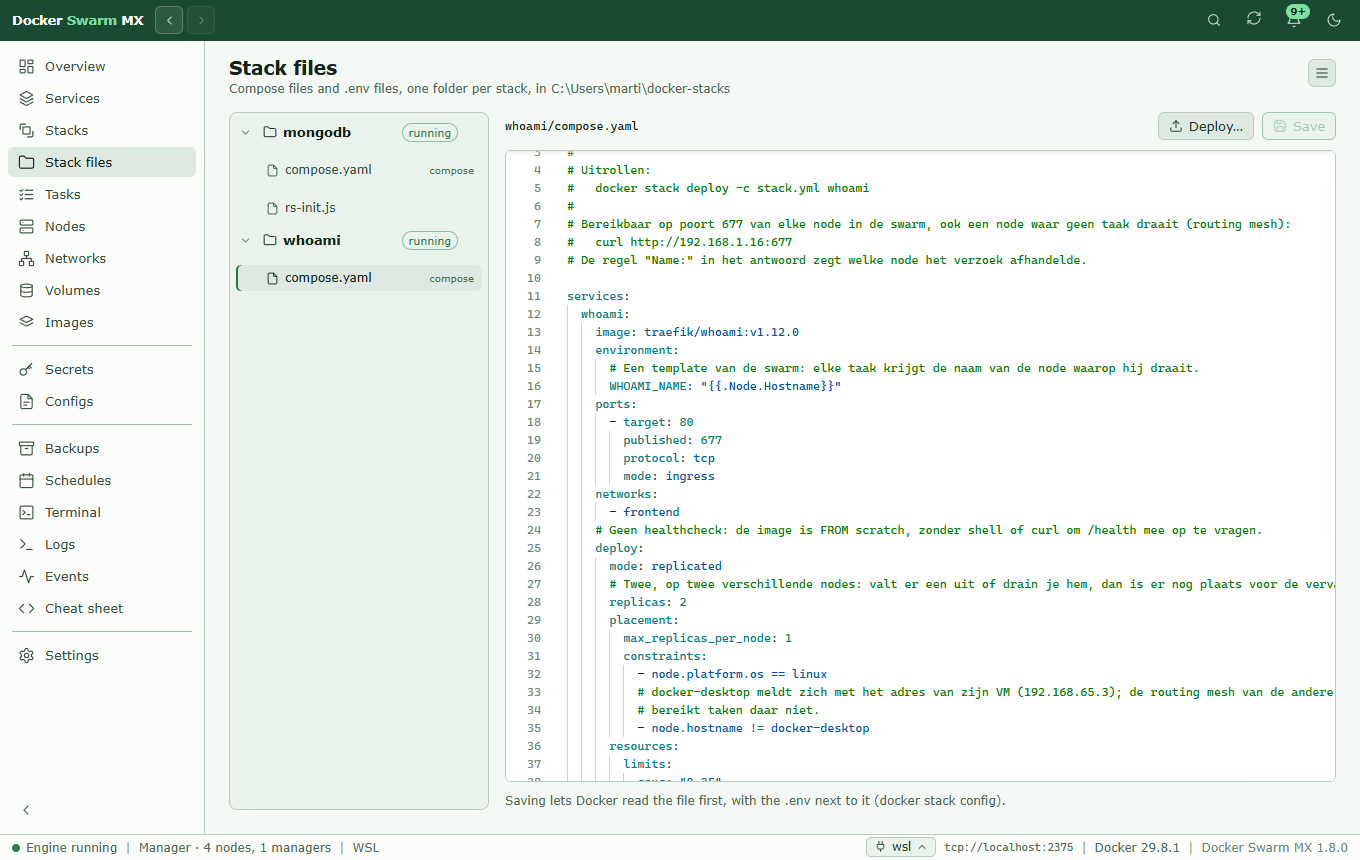Open Cheat sheet in sidebar

(102, 608)
